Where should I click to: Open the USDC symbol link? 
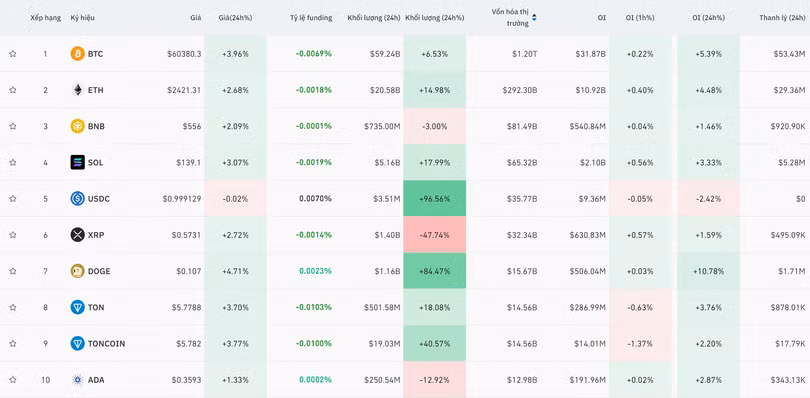coord(99,198)
